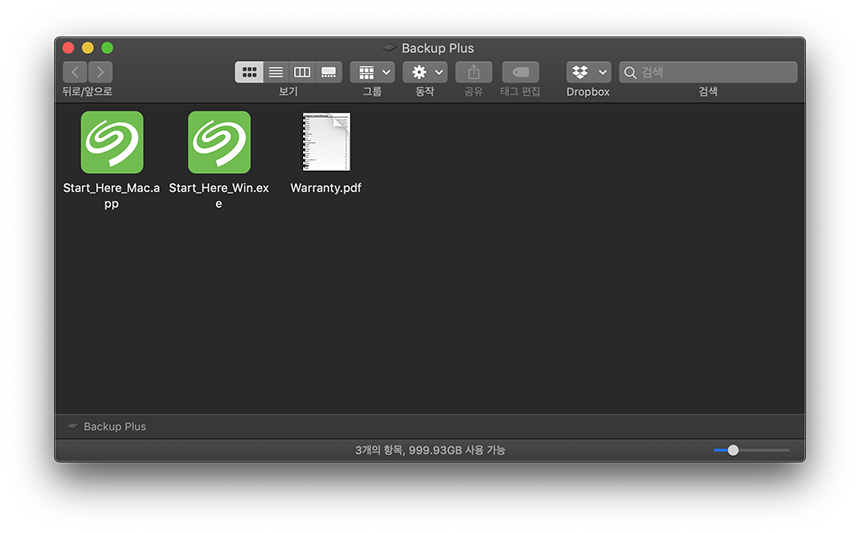Image resolution: width=860 pixels, height=534 pixels.
Task: Click the status bar item count text
Action: [x=430, y=450]
